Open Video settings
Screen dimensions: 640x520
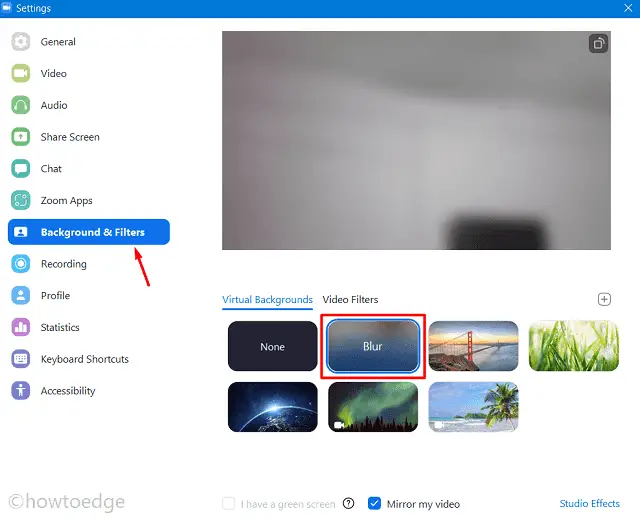pyautogui.click(x=89, y=73)
